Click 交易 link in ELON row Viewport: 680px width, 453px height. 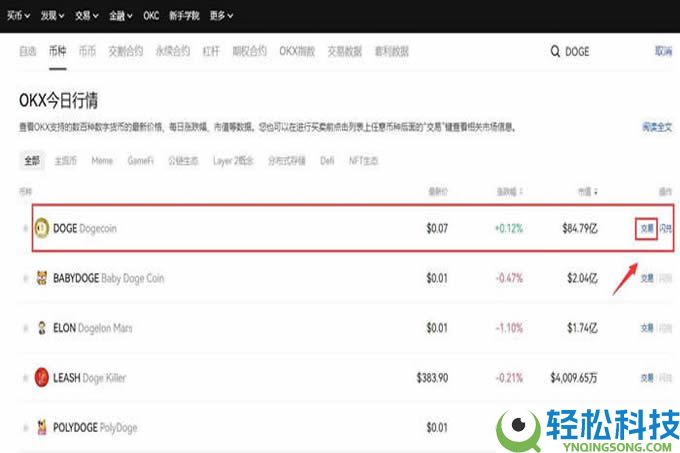(x=647, y=328)
